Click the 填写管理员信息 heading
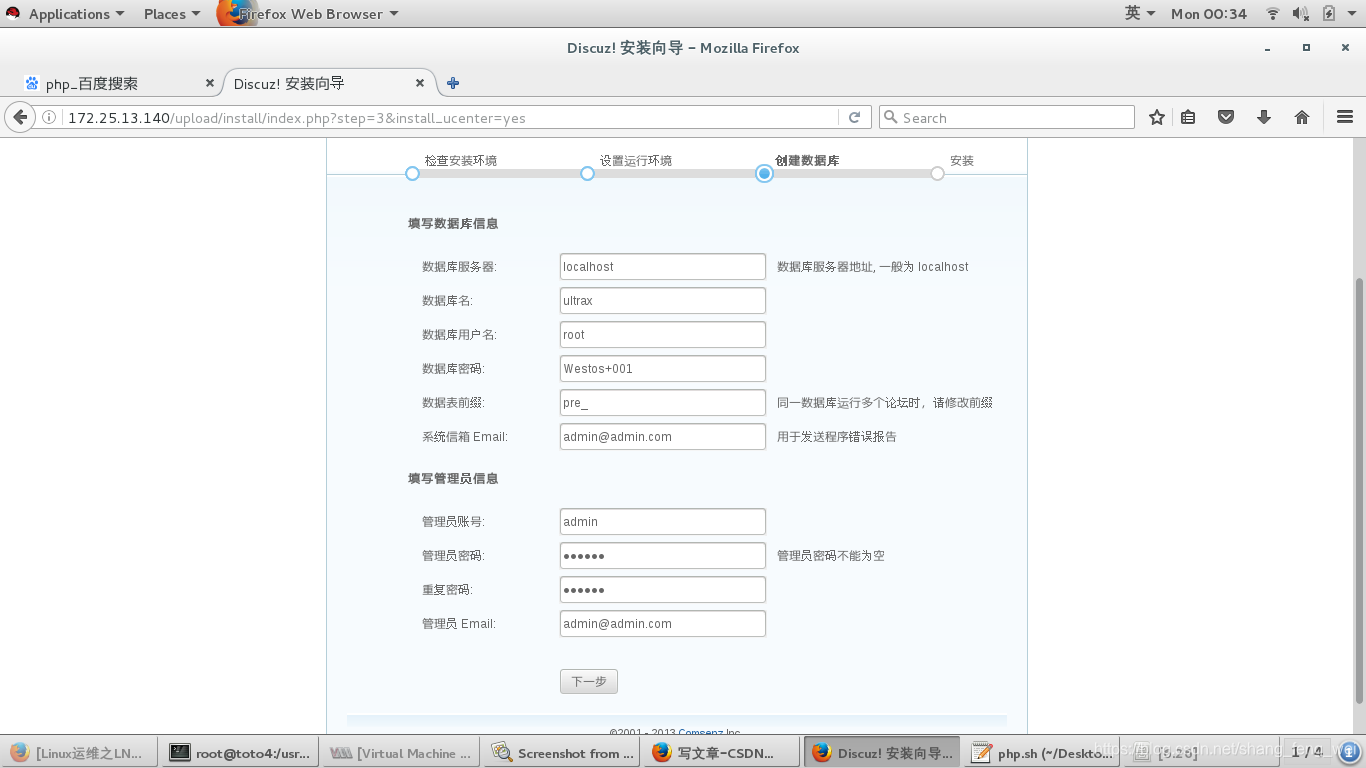The width and height of the screenshot is (1366, 768). click(453, 479)
